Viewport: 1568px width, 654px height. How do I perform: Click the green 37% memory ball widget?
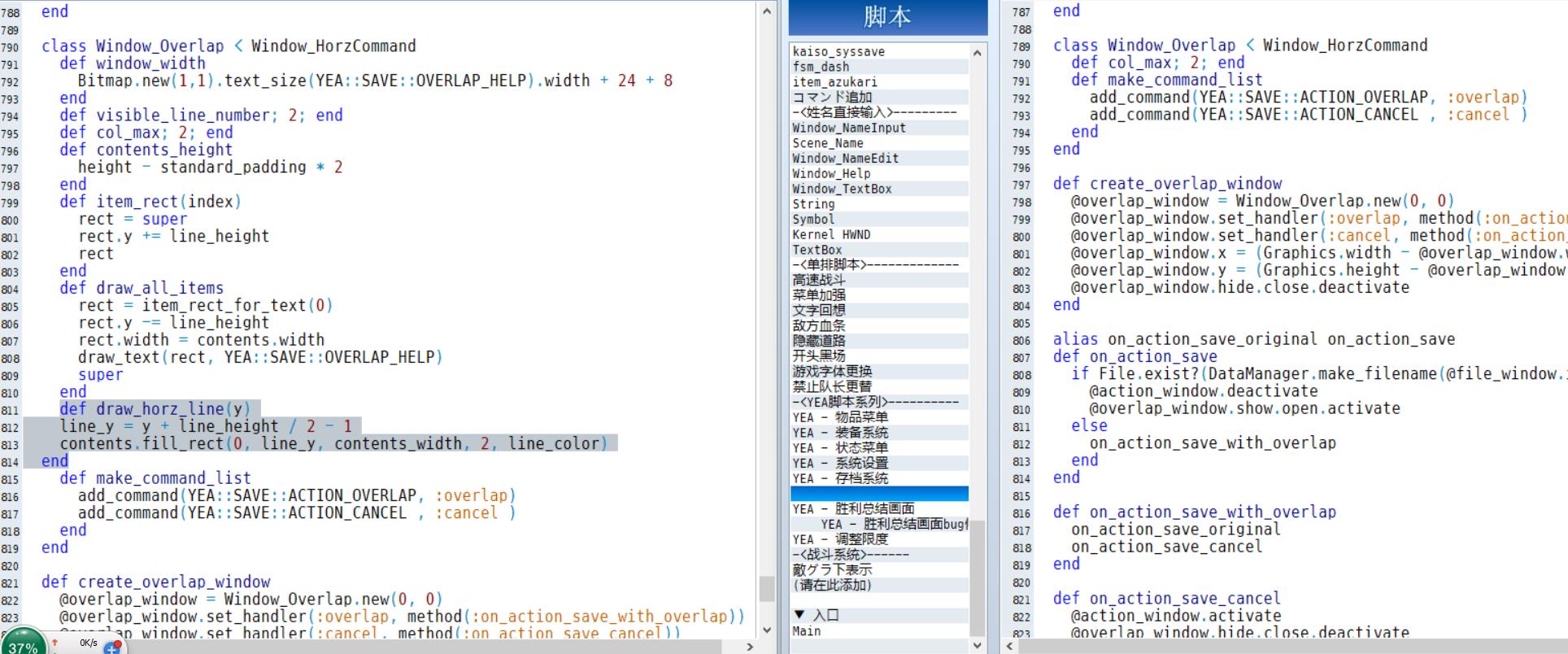[x=23, y=642]
